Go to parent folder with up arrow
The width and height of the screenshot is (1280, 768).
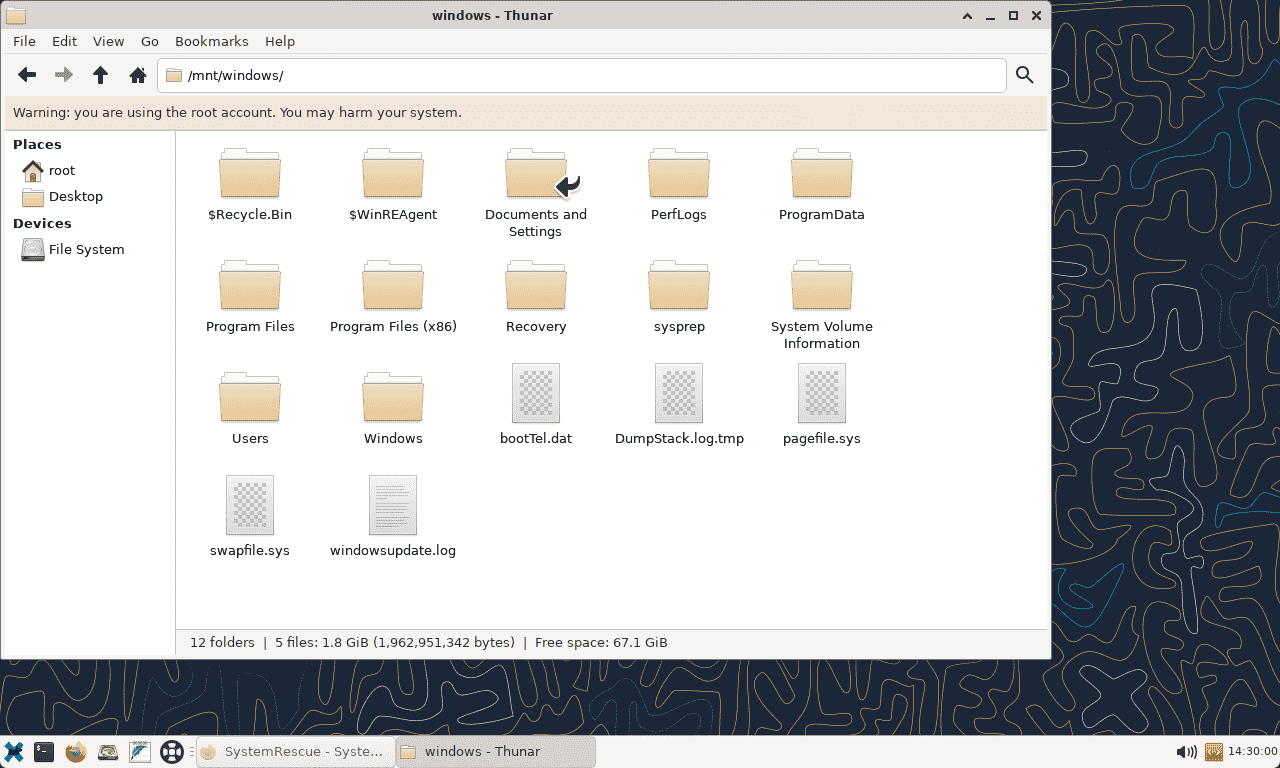(101, 75)
